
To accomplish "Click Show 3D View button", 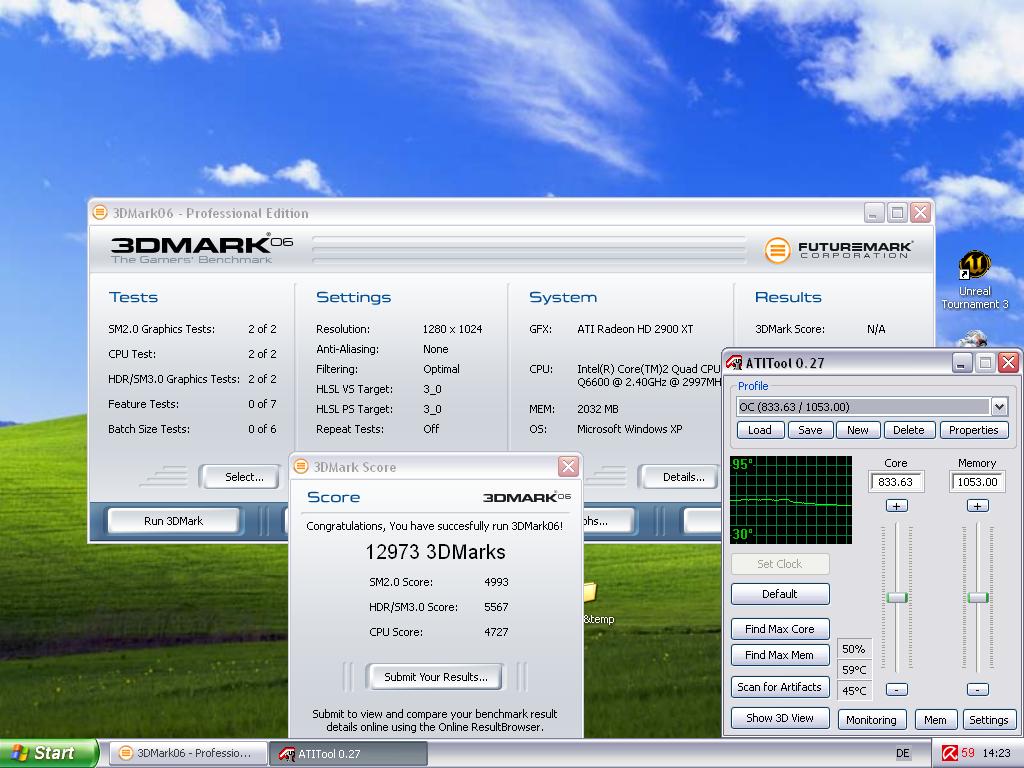I will 780,718.
